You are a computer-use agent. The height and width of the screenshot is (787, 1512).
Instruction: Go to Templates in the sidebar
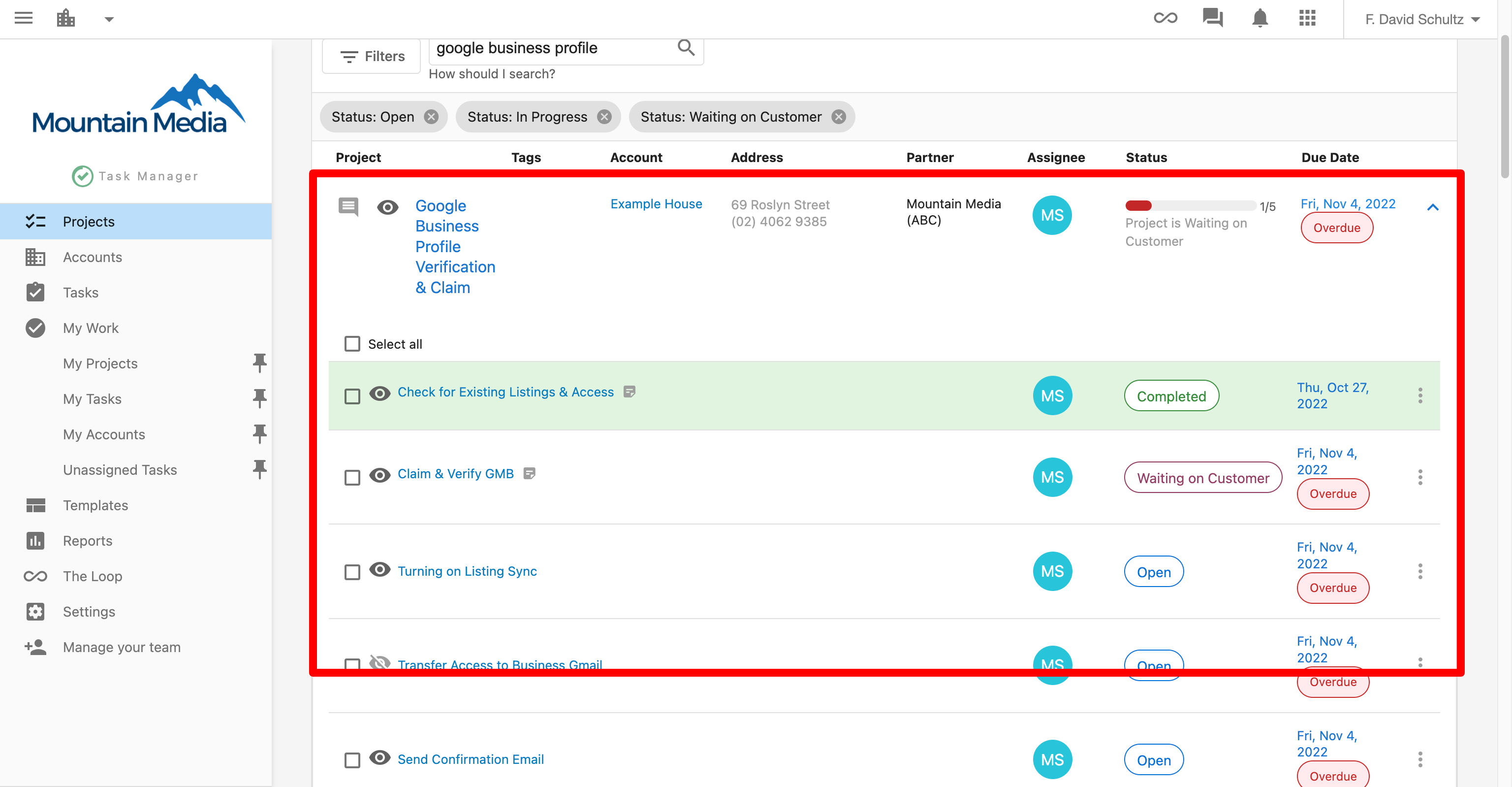135,505
